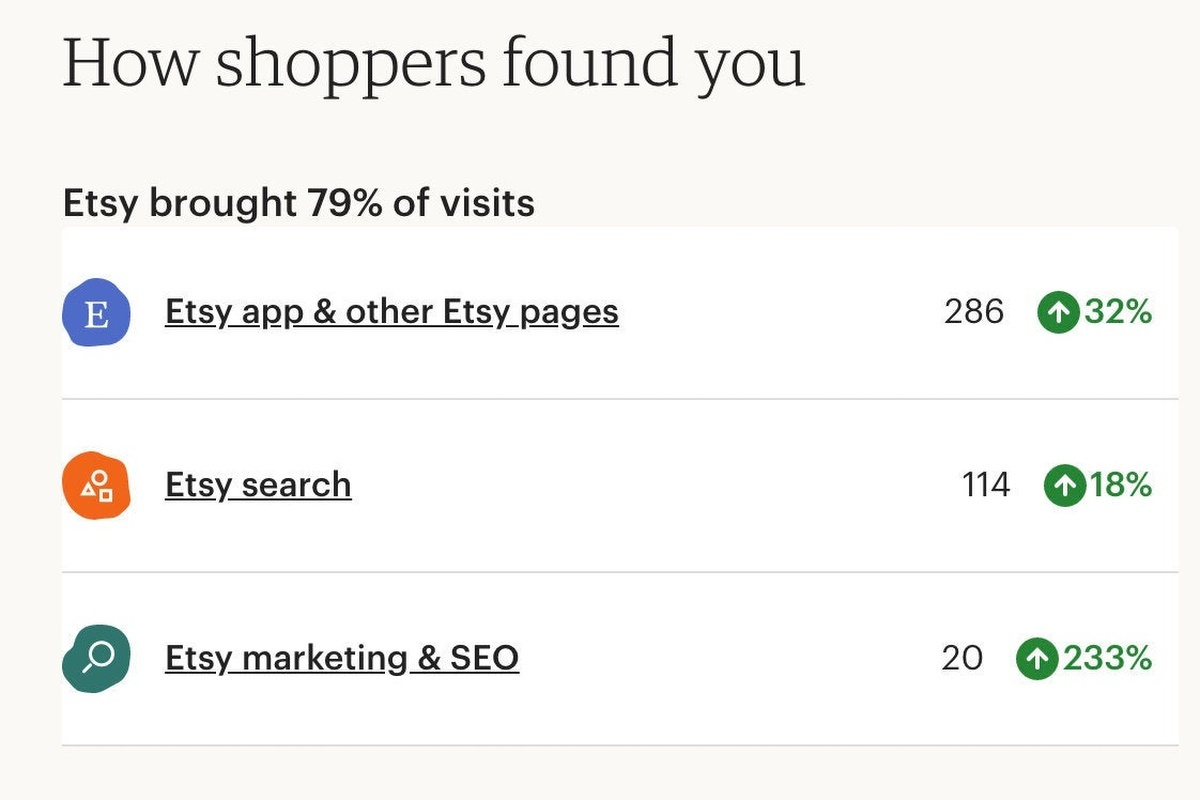Viewport: 1200px width, 800px height.
Task: Click the green up arrow beside 32%
Action: pyautogui.click(x=1057, y=313)
